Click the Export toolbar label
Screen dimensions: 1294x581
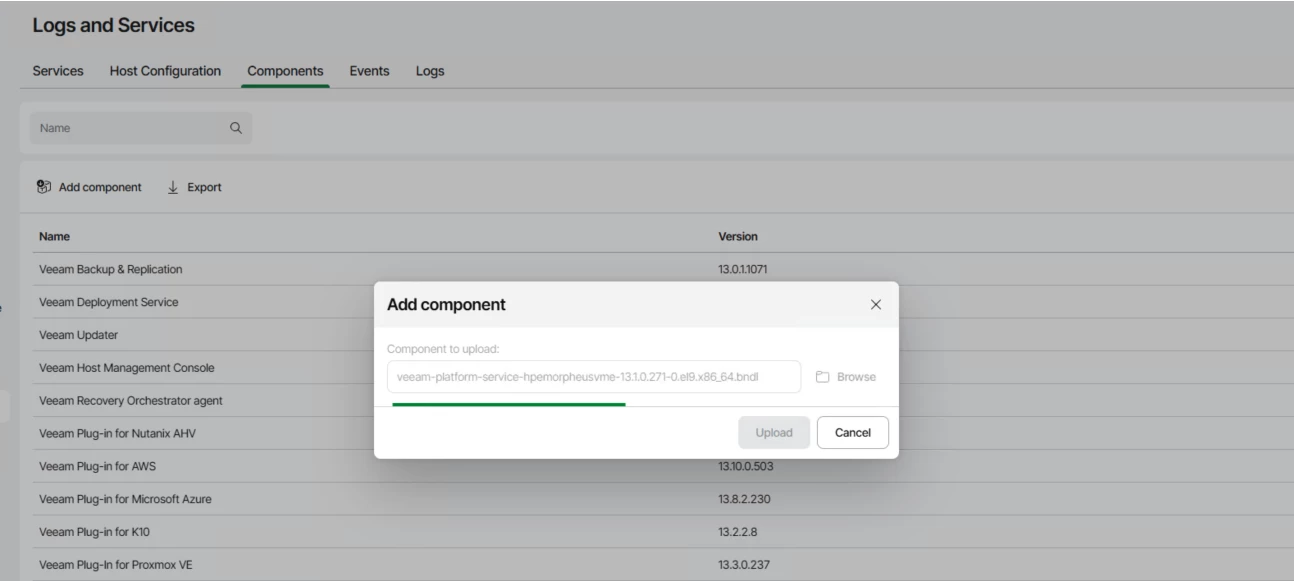tap(204, 187)
